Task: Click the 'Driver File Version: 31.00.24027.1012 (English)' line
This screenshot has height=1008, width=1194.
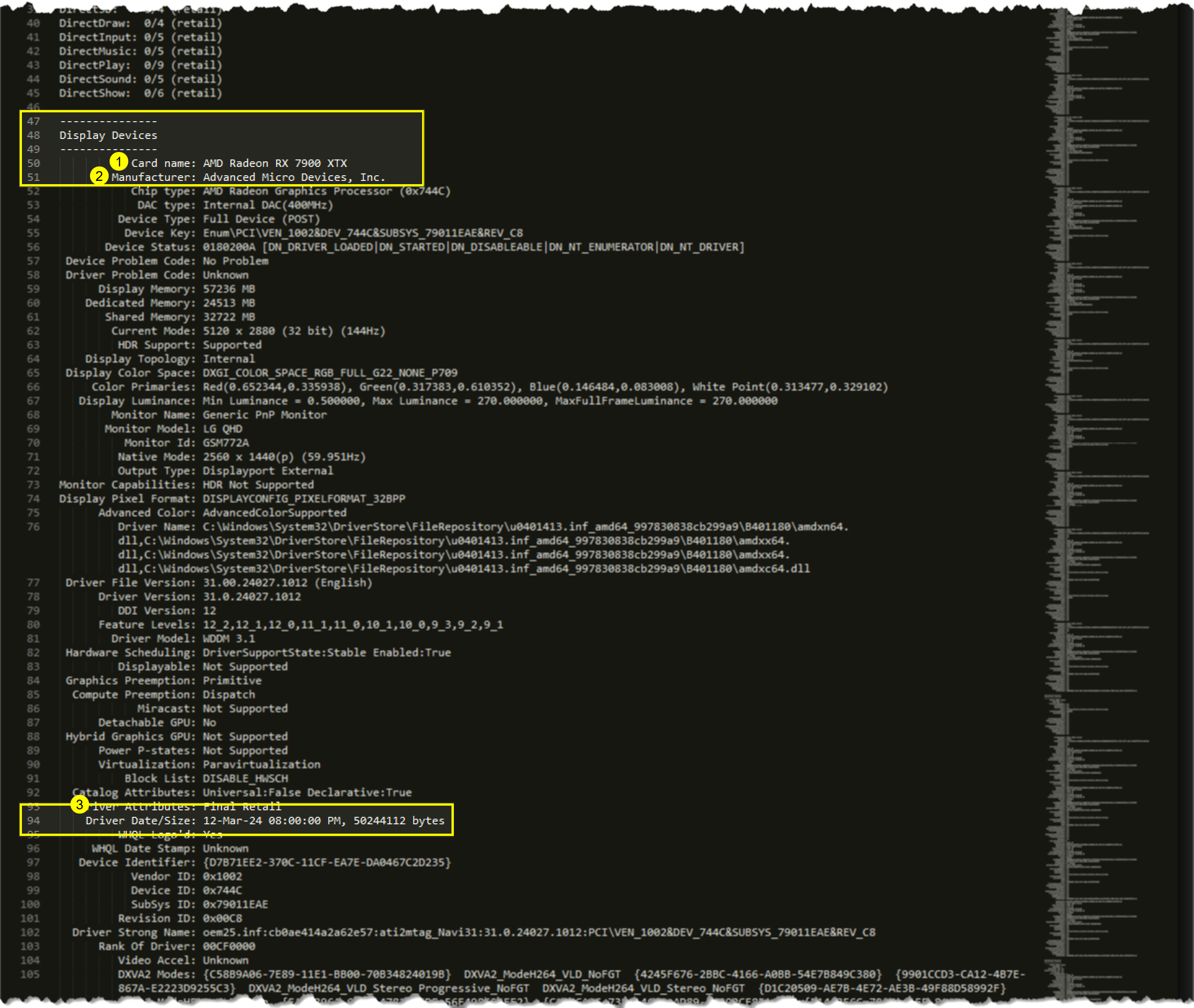Action: [x=219, y=583]
